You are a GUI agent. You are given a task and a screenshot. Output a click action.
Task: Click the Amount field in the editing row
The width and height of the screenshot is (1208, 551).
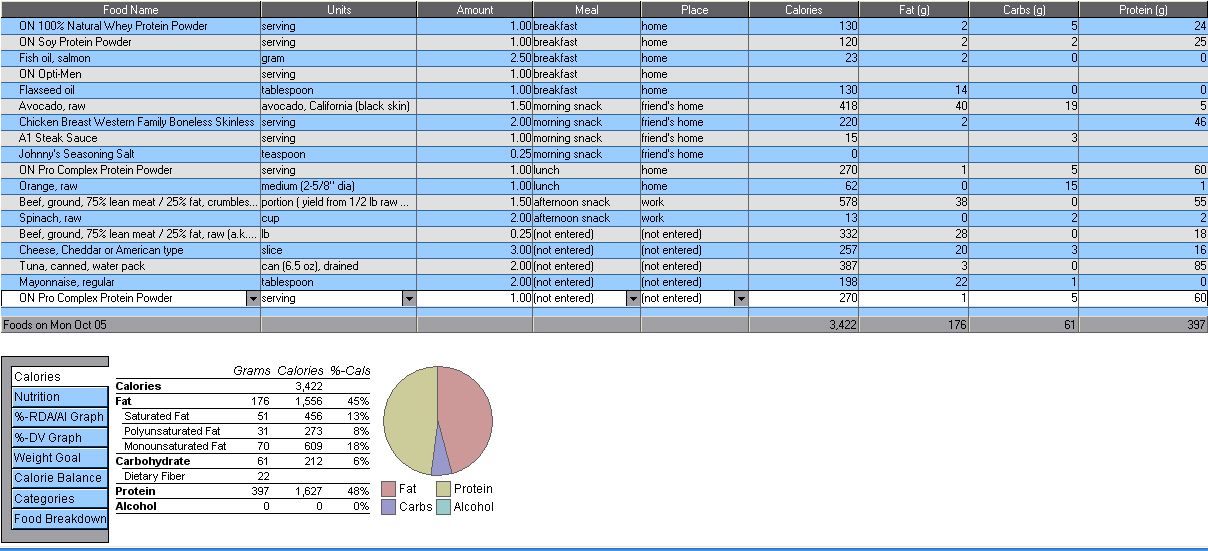click(x=475, y=298)
